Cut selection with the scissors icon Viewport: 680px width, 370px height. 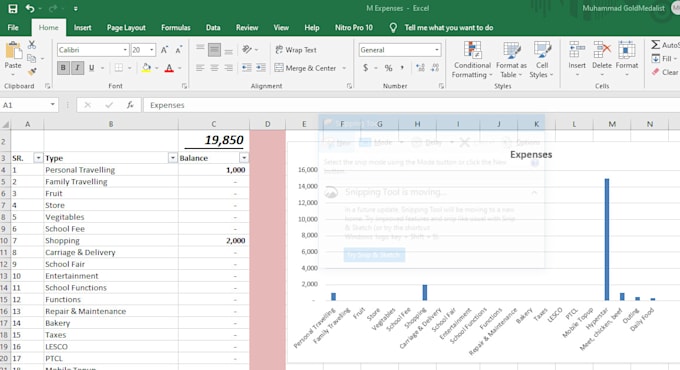point(32,45)
